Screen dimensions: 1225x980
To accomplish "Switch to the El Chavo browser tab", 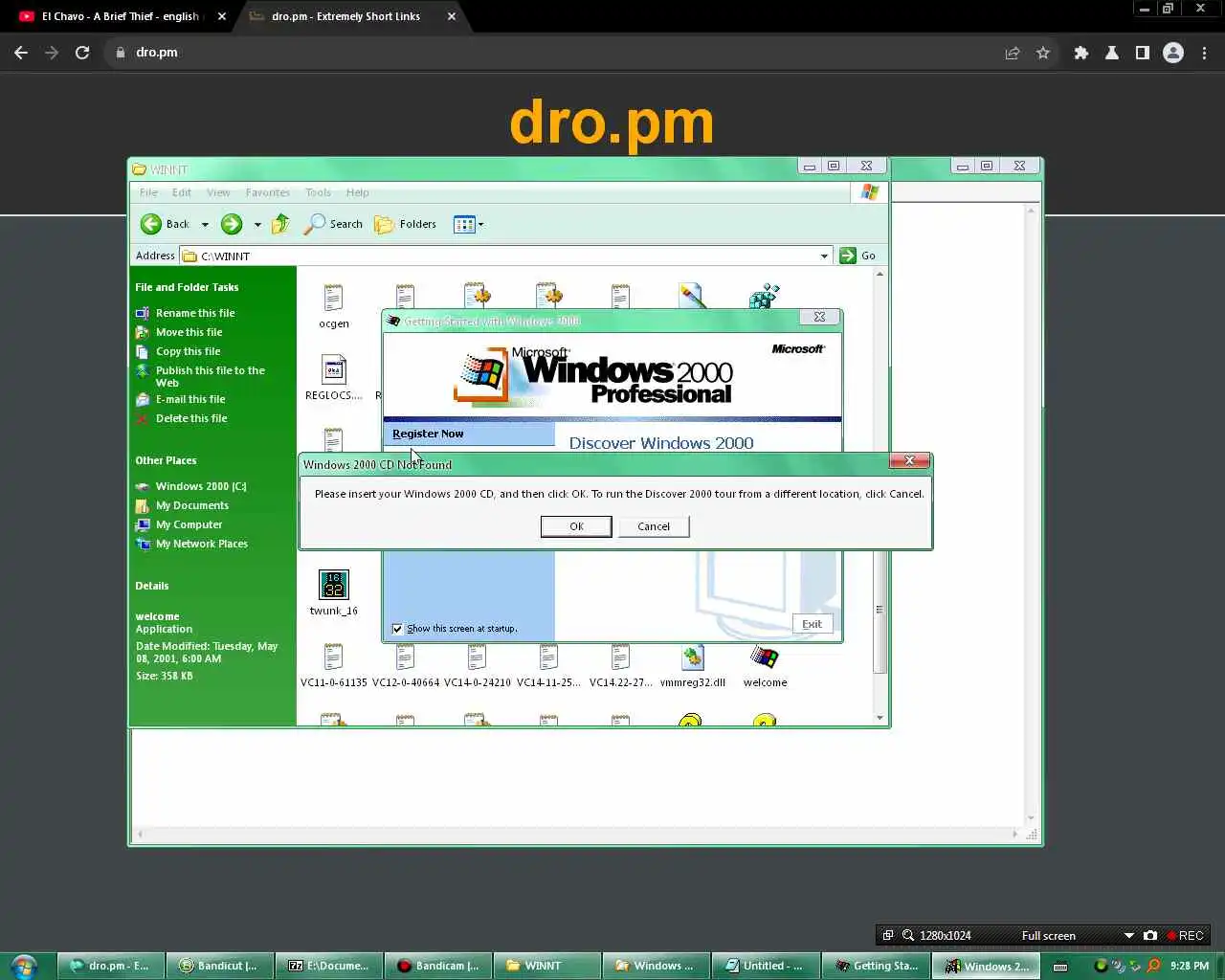I will pyautogui.click(x=120, y=16).
